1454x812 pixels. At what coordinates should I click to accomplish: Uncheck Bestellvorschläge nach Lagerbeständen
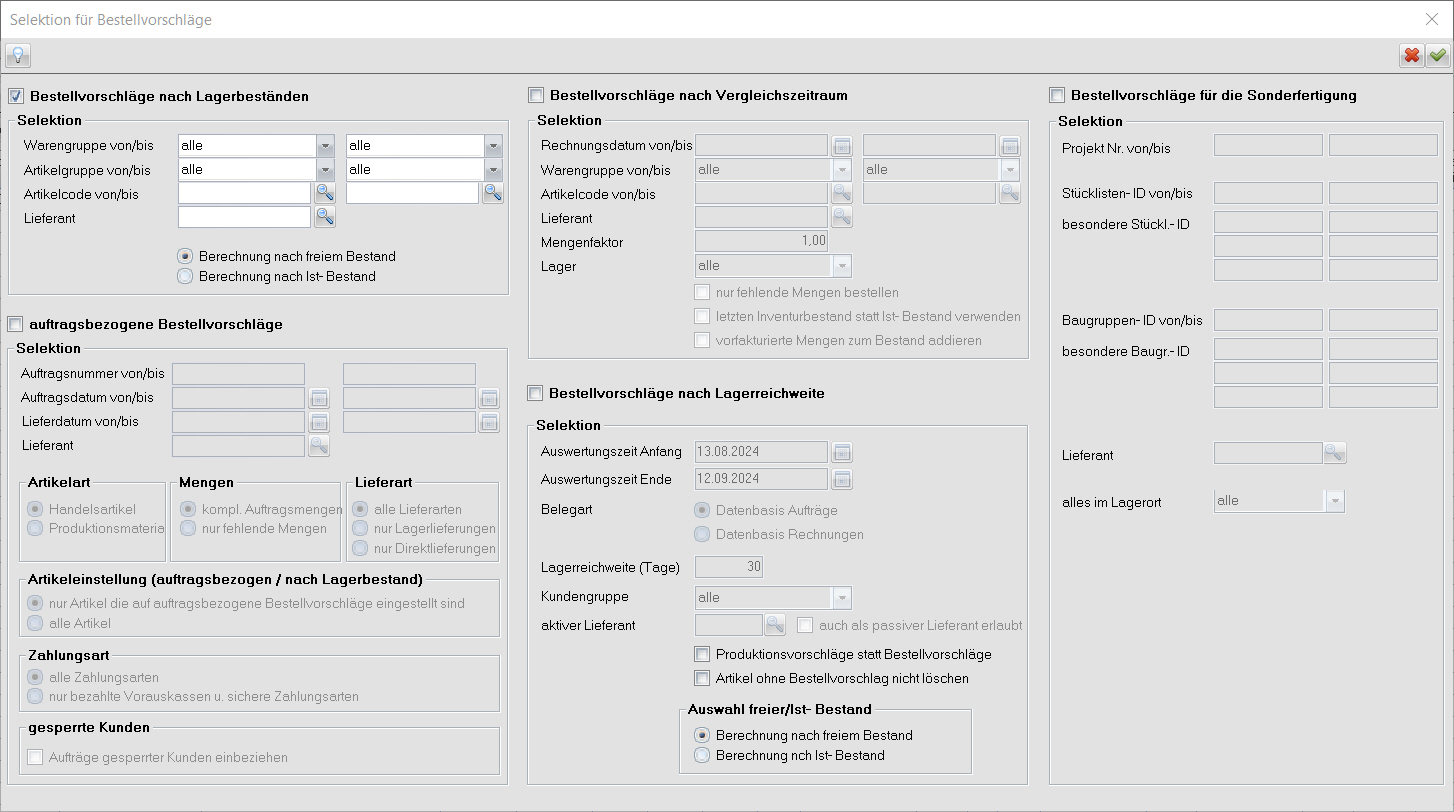15,97
